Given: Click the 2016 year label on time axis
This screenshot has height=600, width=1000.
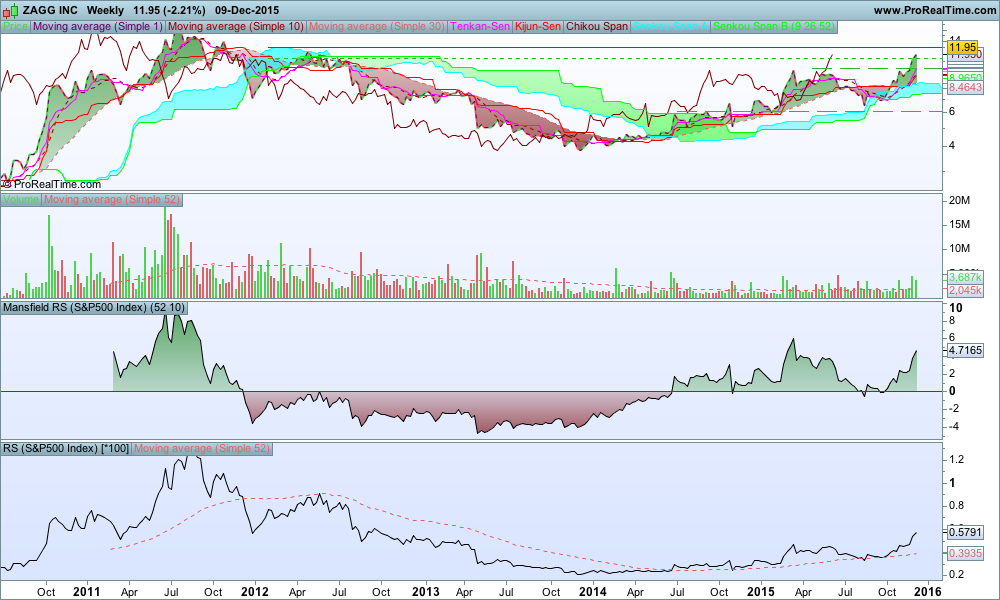Looking at the screenshot, I should point(929,592).
